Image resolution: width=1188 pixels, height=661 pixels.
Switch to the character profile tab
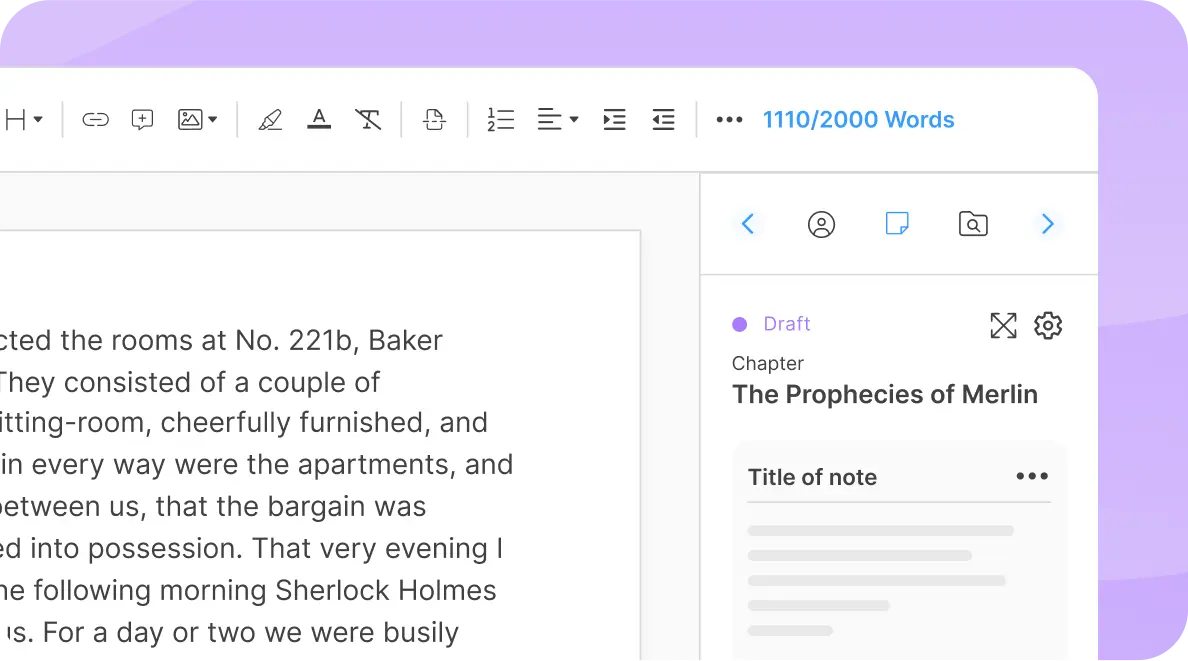point(821,224)
